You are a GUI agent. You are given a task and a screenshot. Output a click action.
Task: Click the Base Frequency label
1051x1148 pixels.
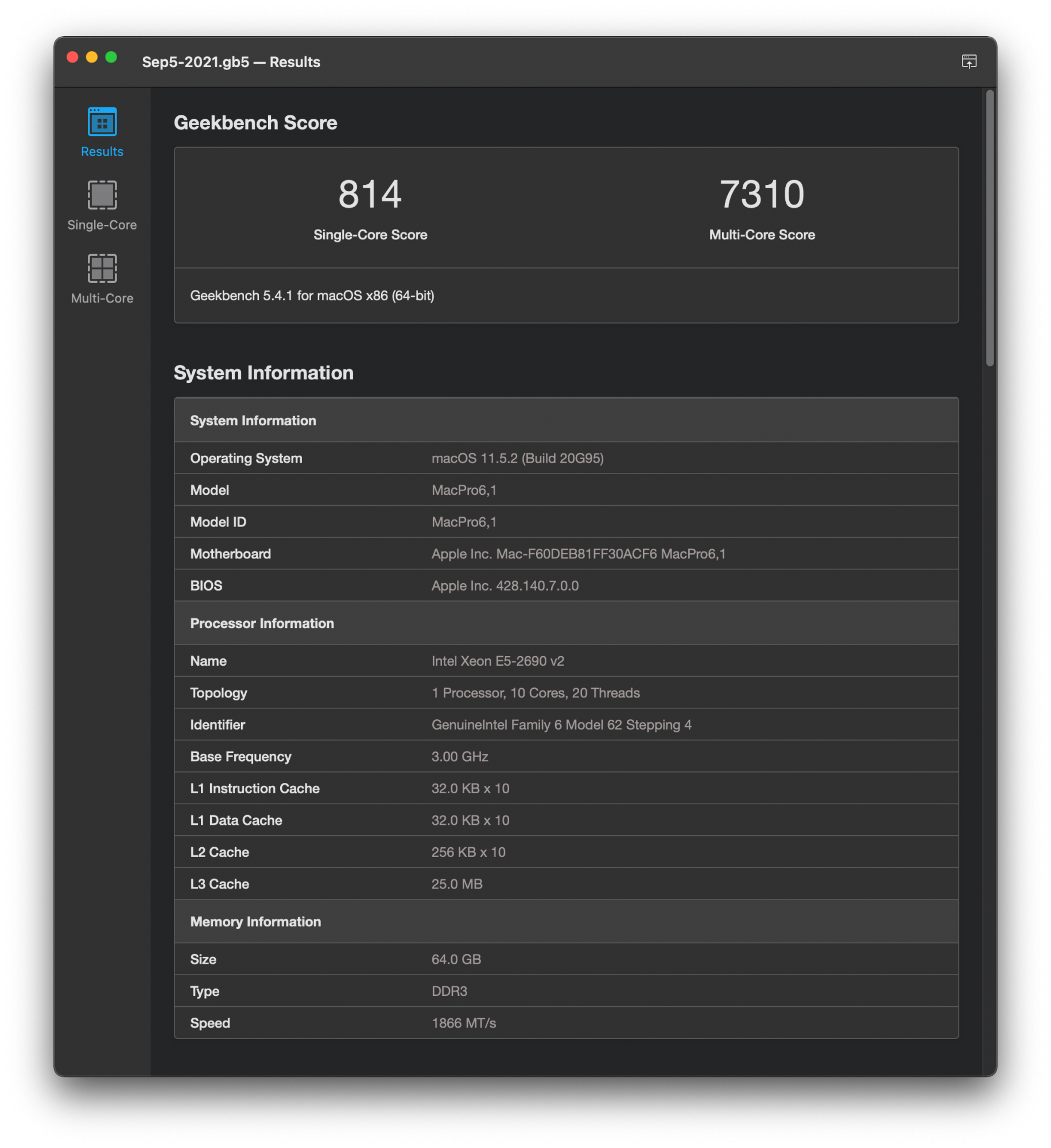241,757
